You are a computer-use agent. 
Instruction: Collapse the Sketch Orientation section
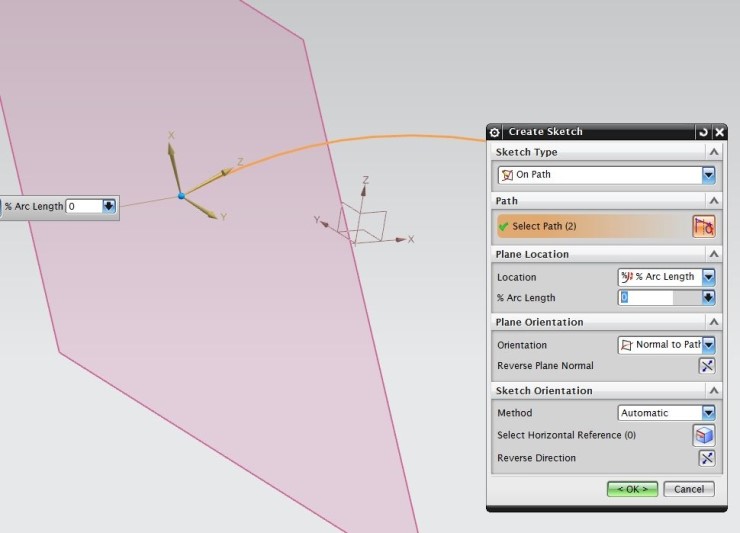point(713,391)
